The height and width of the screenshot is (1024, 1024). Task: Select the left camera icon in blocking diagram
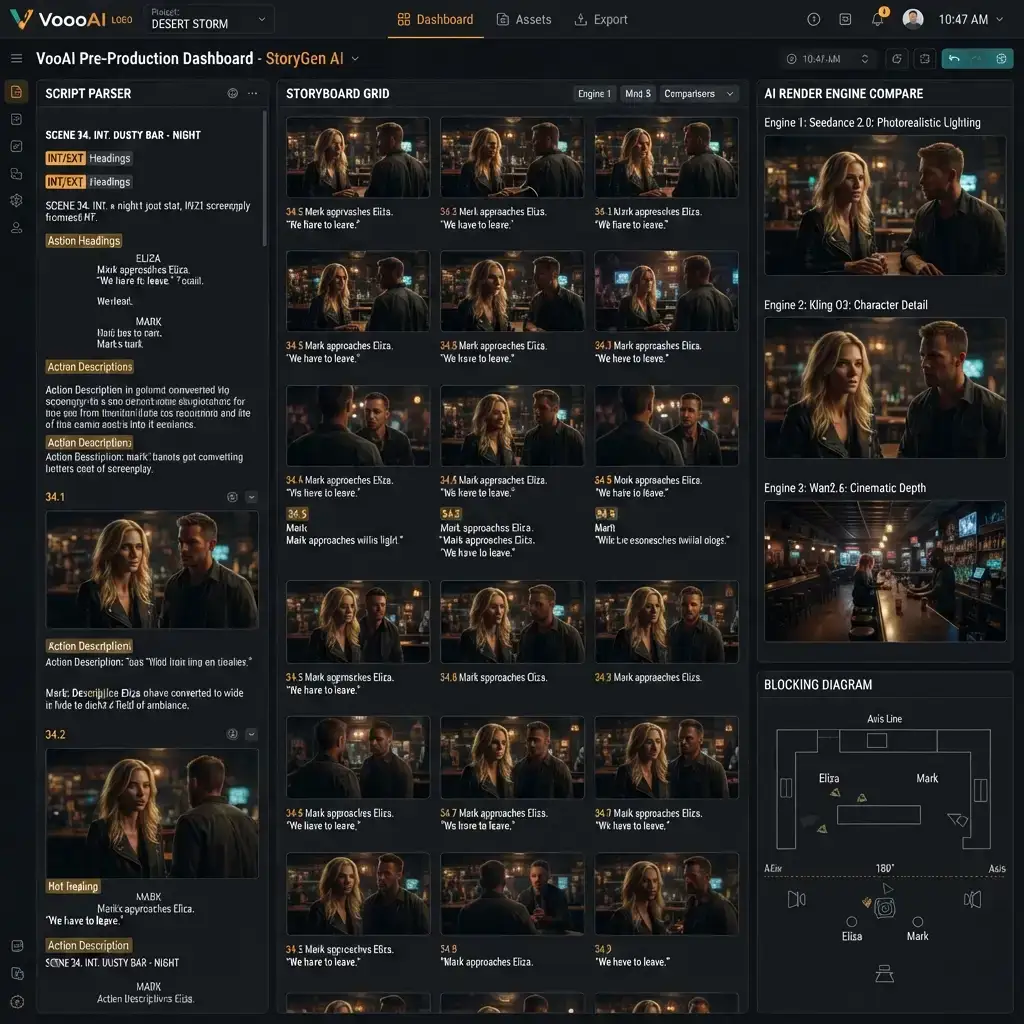(796, 899)
